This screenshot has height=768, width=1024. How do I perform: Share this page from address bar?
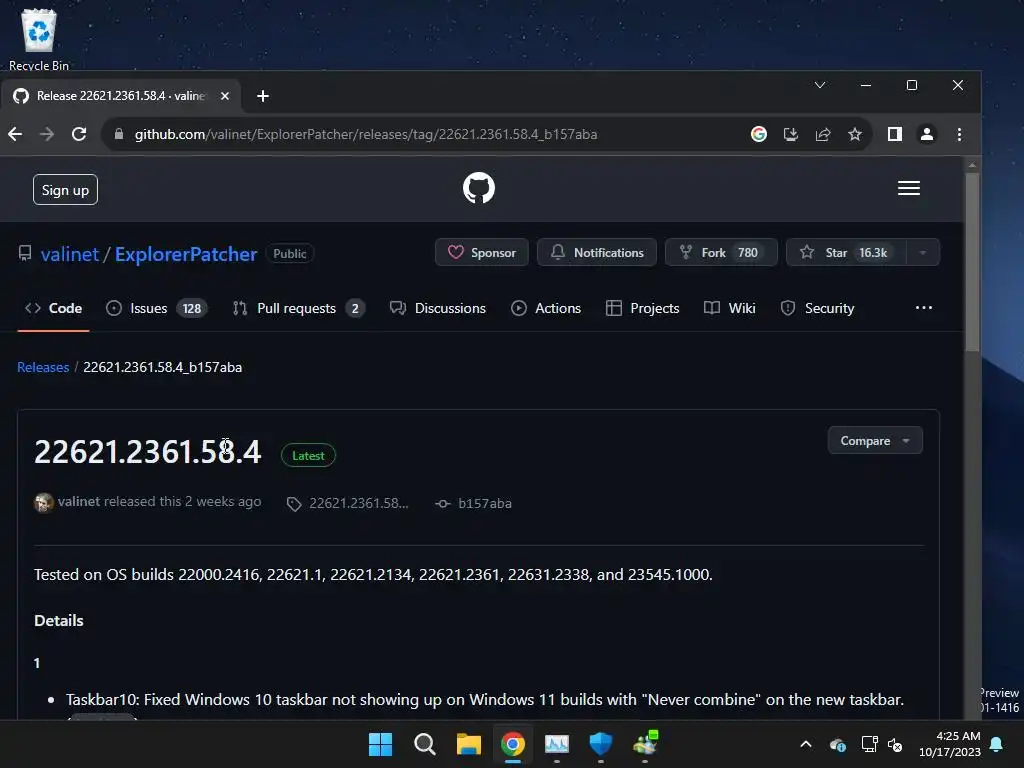(x=823, y=134)
